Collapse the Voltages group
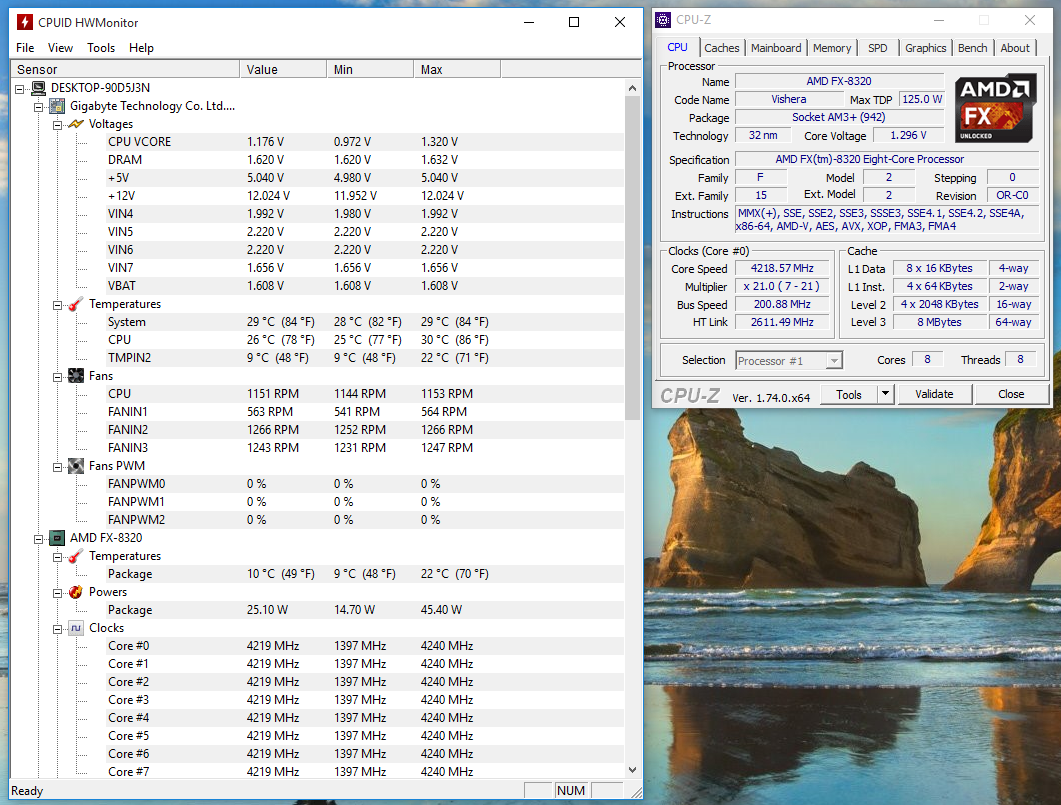The image size is (1061, 805). [x=58, y=125]
